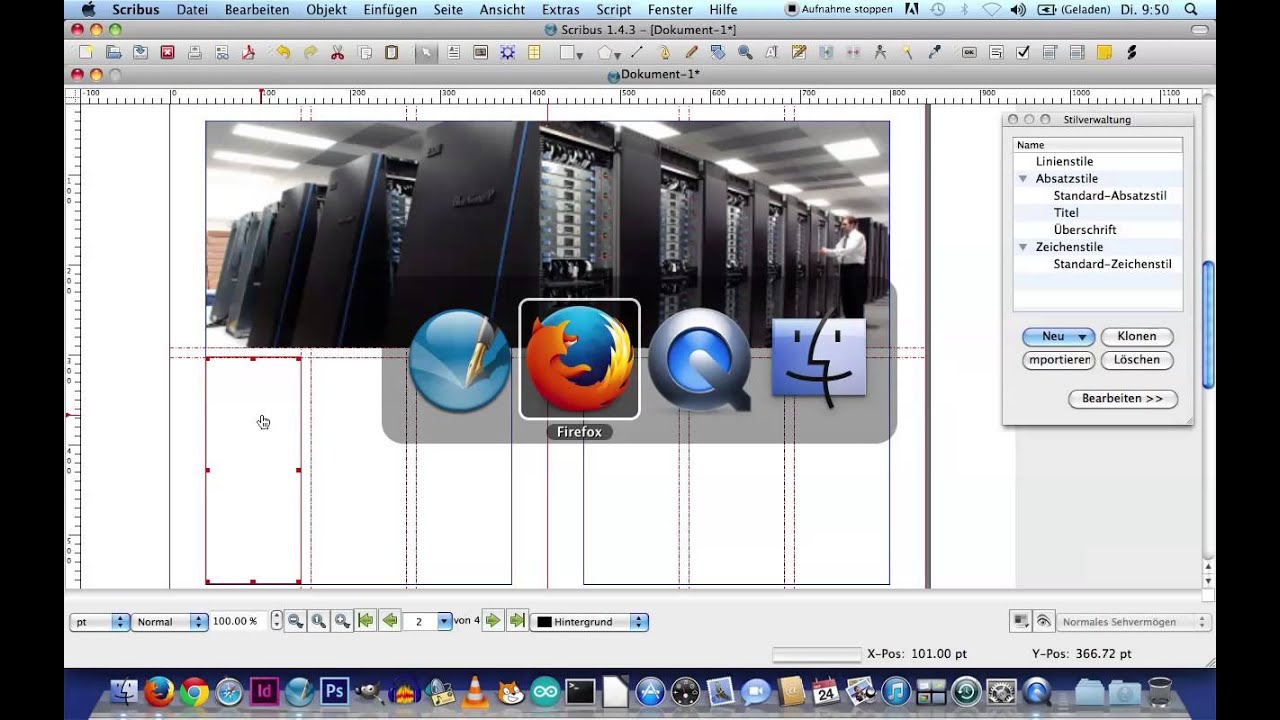Select the Eye Dropper tool
The height and width of the screenshot is (720, 1280).
click(935, 52)
